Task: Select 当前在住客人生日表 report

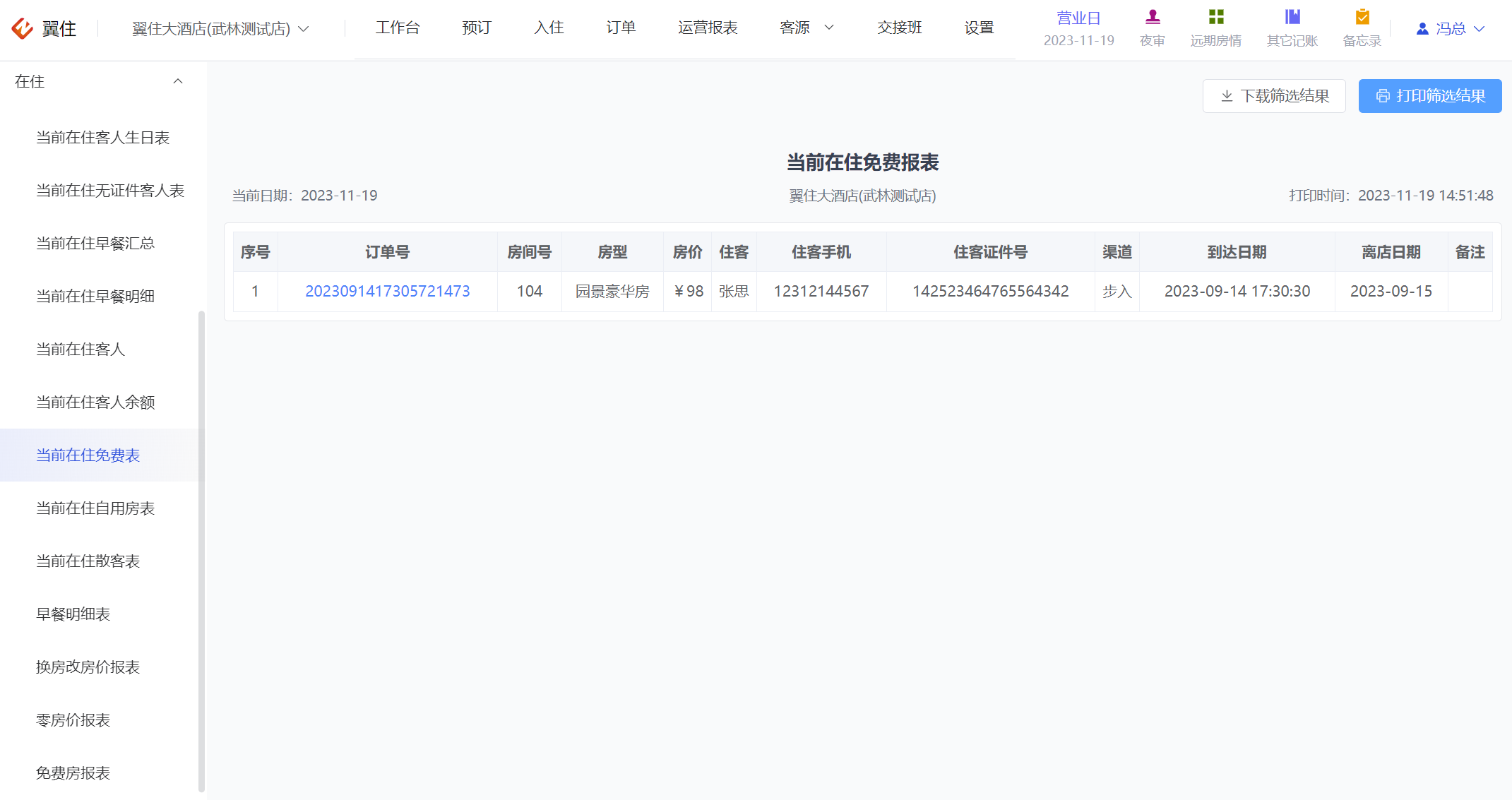Action: point(103,138)
